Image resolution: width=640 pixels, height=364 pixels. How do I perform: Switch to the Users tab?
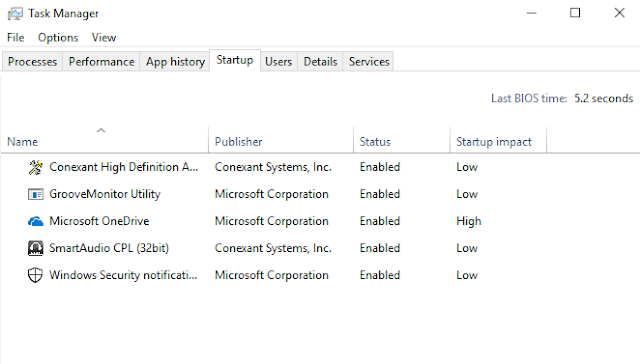point(278,62)
